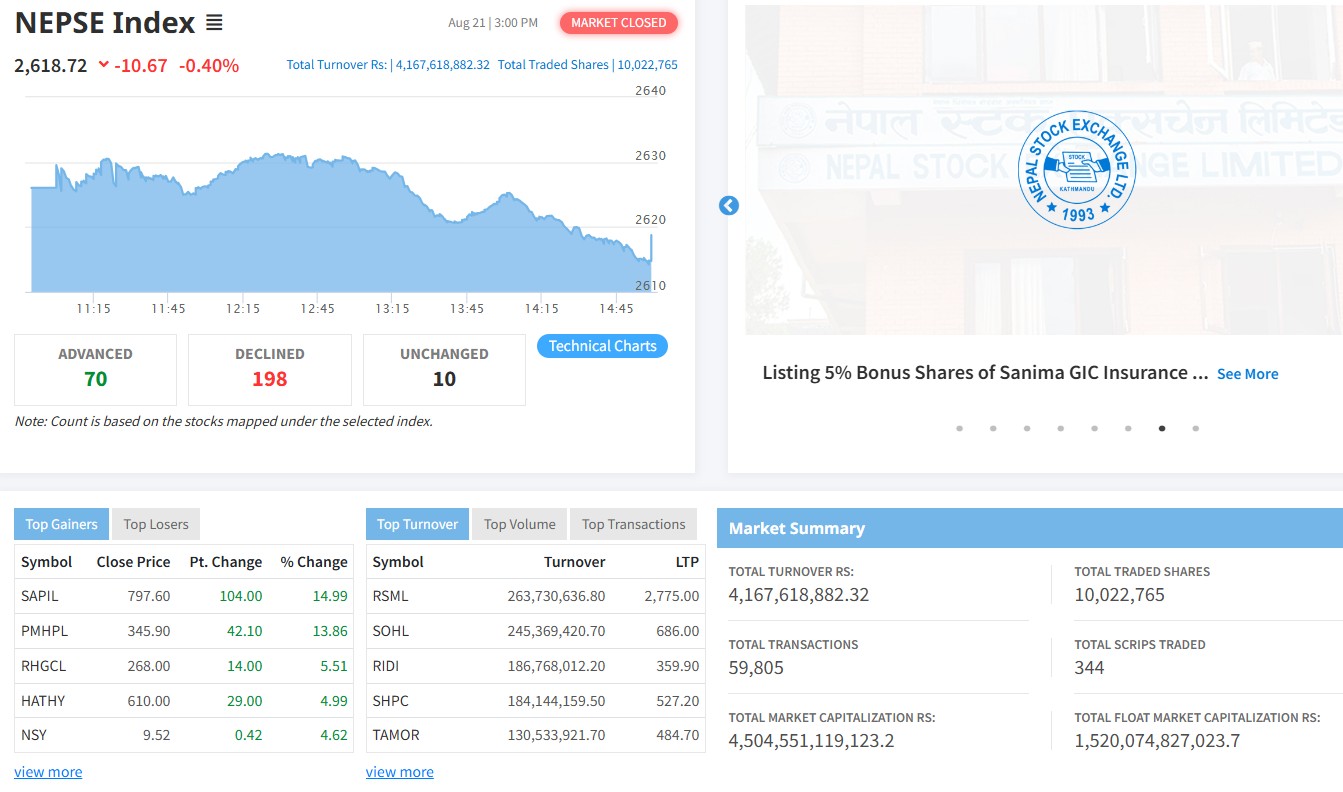
Task: Select the TAMOR symbol in turnover table
Action: click(396, 735)
